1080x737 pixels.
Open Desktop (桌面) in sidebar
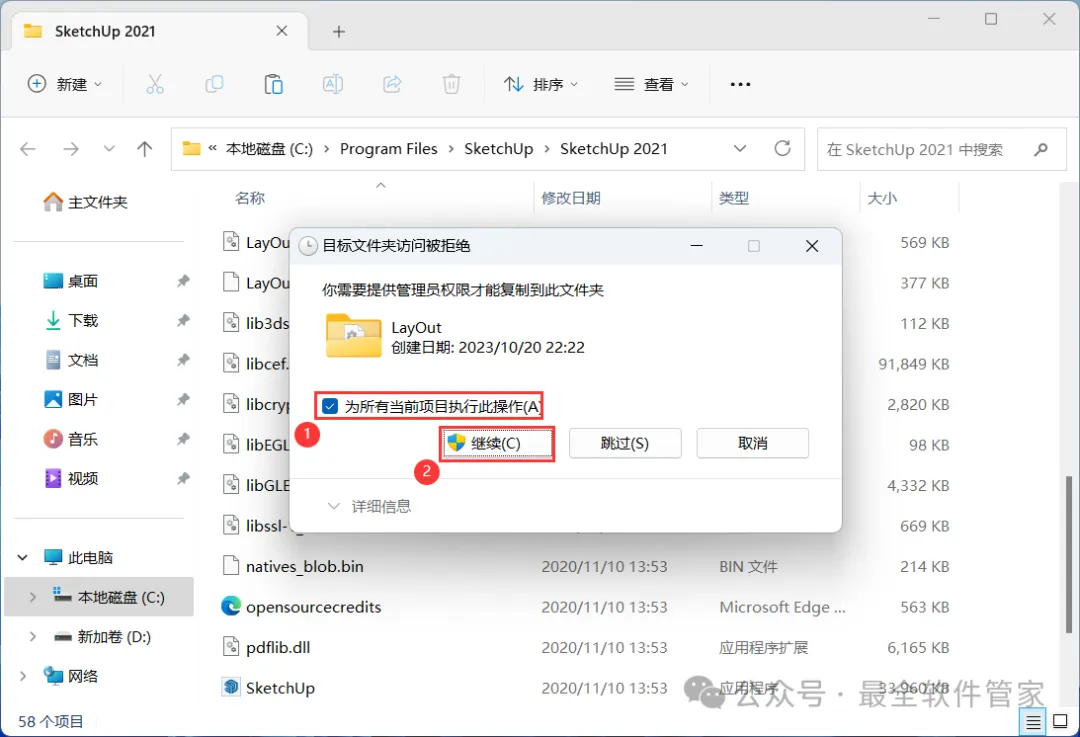[x=72, y=281]
